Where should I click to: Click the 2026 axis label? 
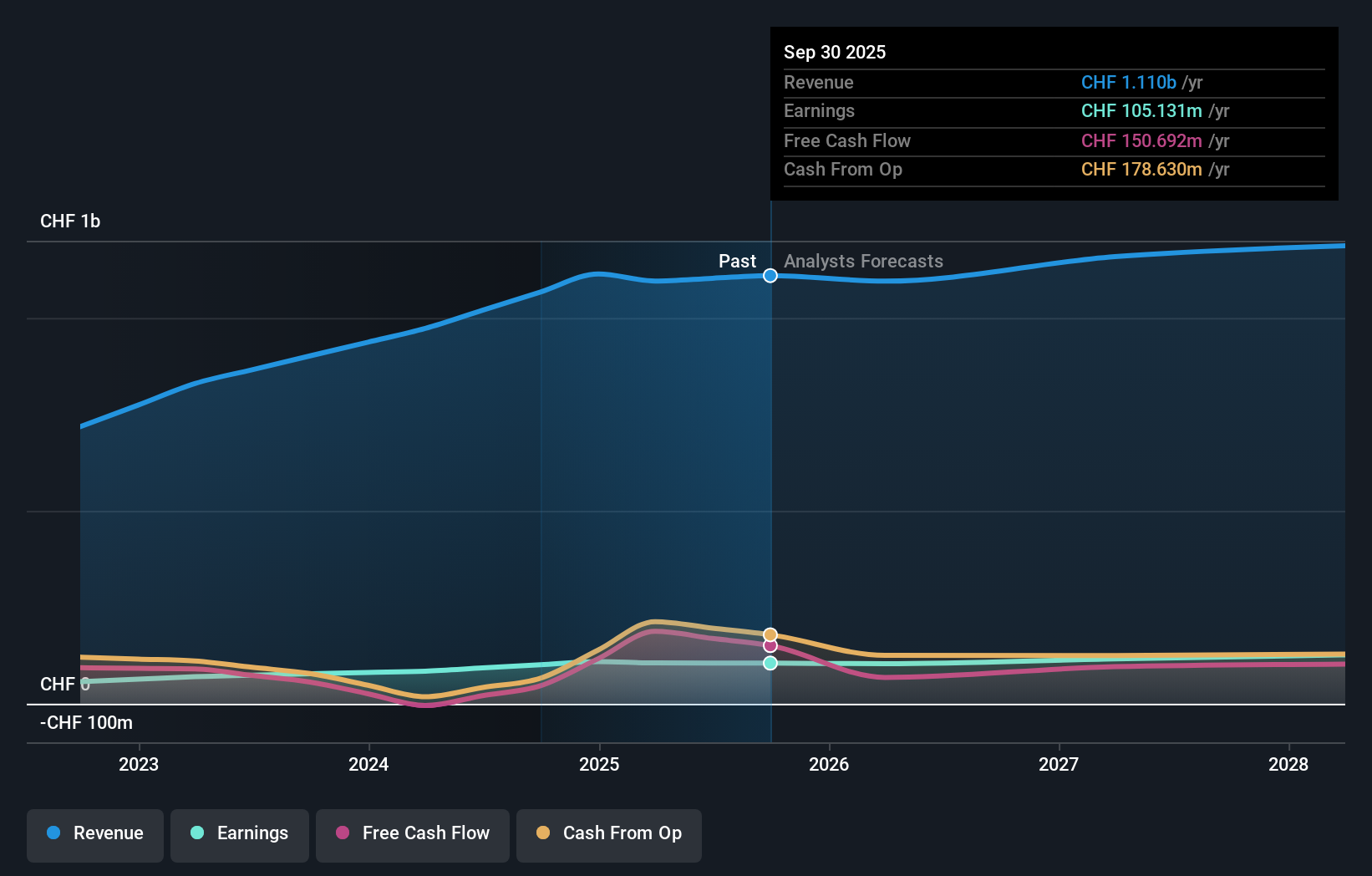pyautogui.click(x=829, y=764)
